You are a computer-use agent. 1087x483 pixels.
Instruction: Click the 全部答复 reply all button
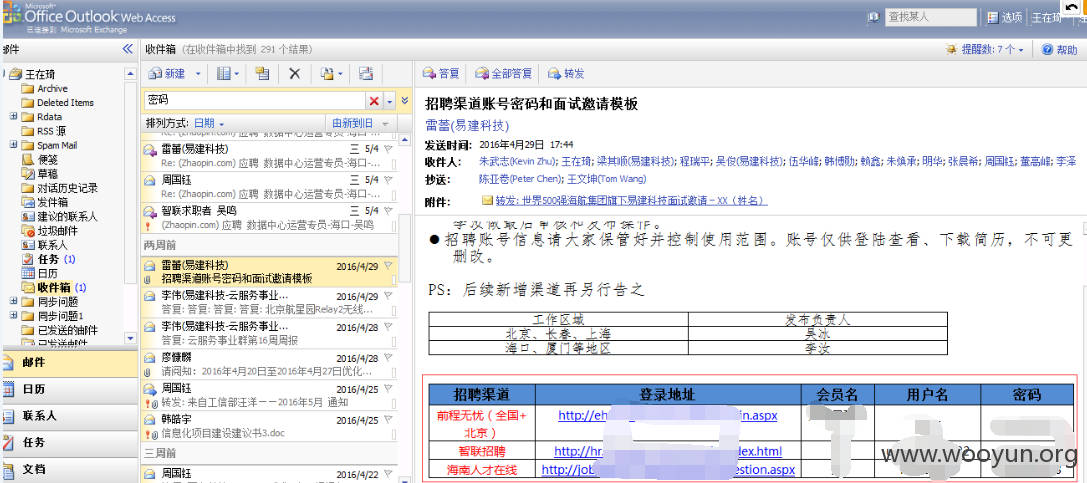pos(503,73)
